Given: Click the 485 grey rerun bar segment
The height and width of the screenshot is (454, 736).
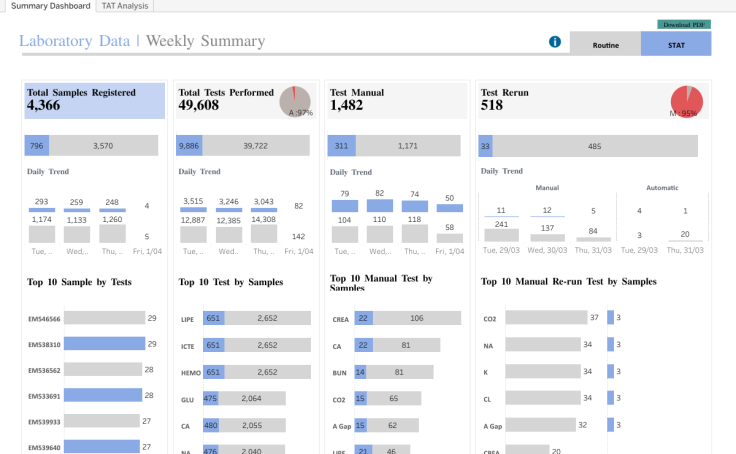Looking at the screenshot, I should click(x=595, y=146).
